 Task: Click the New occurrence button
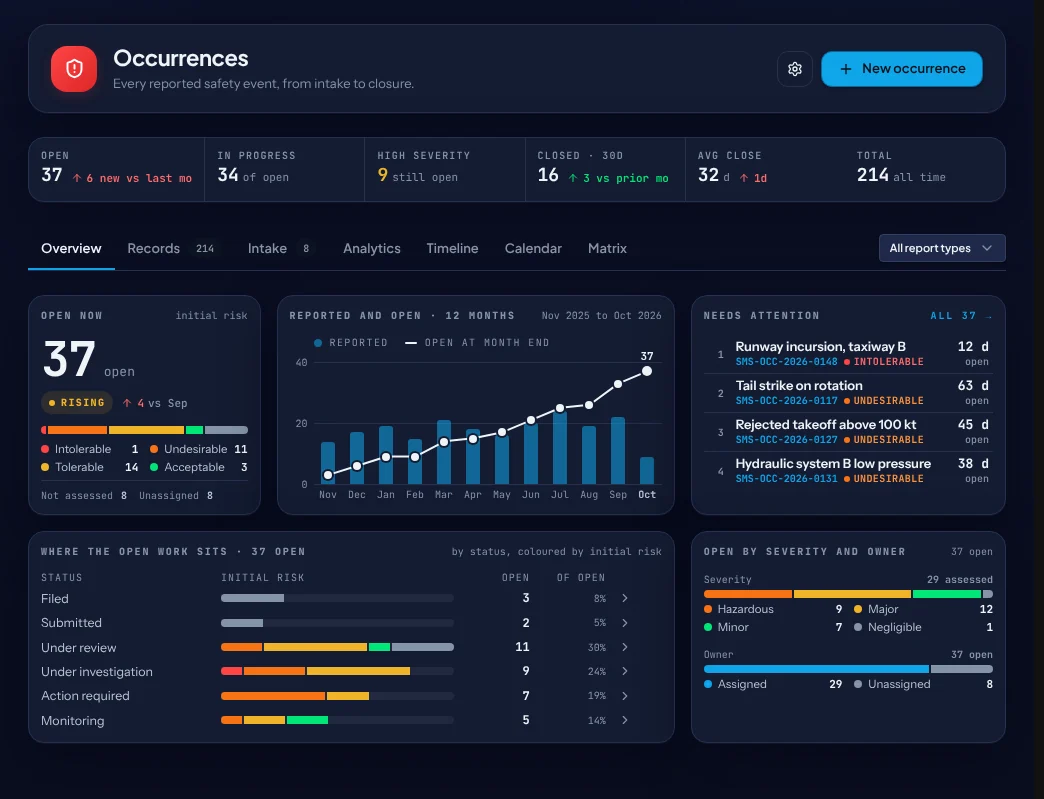point(902,69)
